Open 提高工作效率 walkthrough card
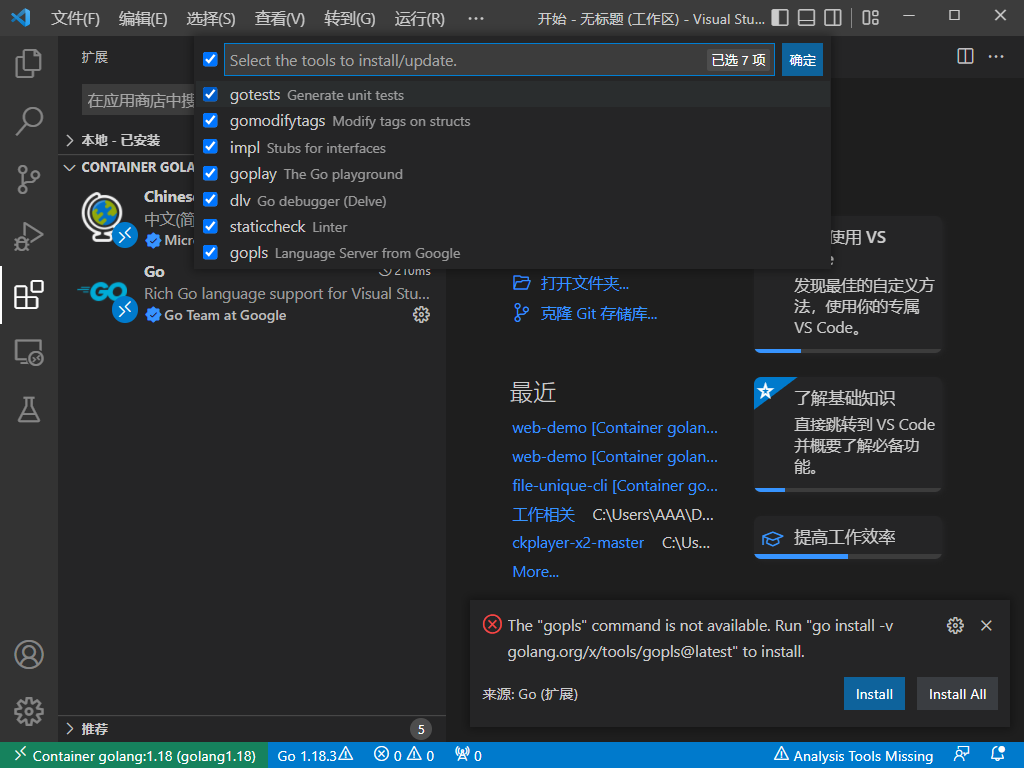The height and width of the screenshot is (768, 1024). (848, 537)
